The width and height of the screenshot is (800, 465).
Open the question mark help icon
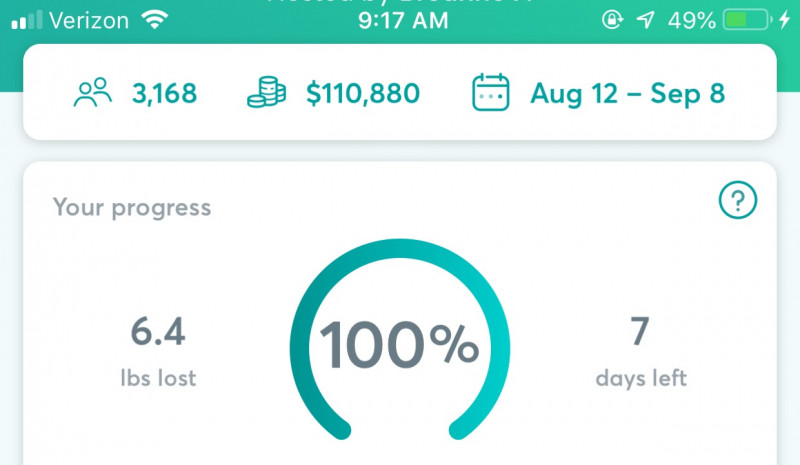[x=738, y=200]
